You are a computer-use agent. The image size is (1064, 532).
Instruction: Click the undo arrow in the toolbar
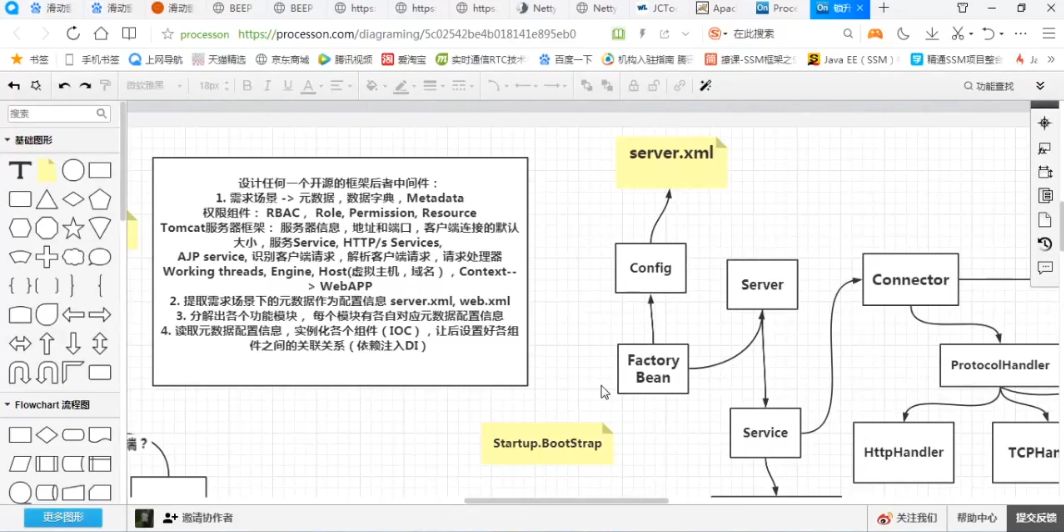coord(64,86)
